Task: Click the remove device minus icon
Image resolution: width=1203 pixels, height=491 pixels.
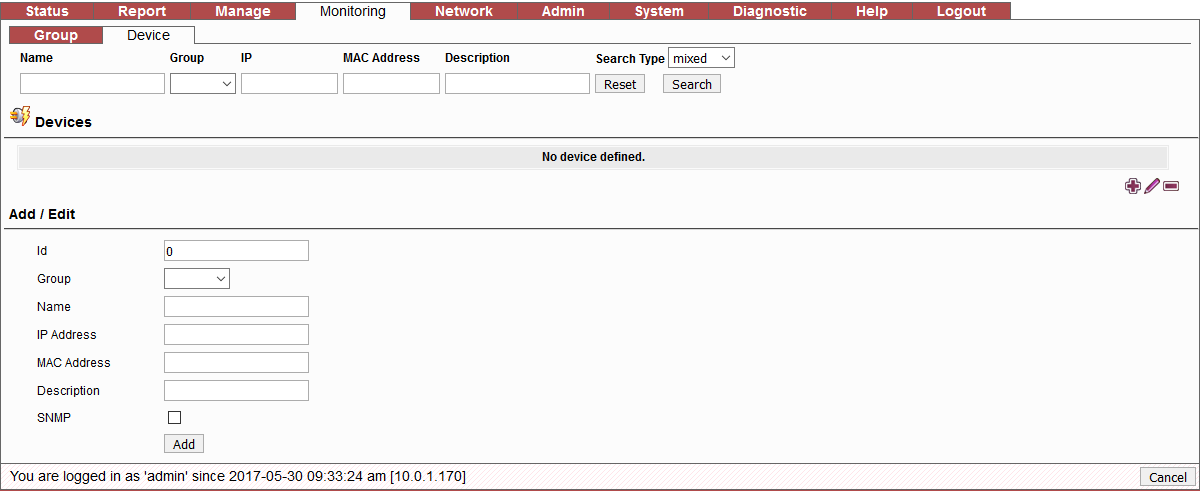Action: coord(1171,186)
